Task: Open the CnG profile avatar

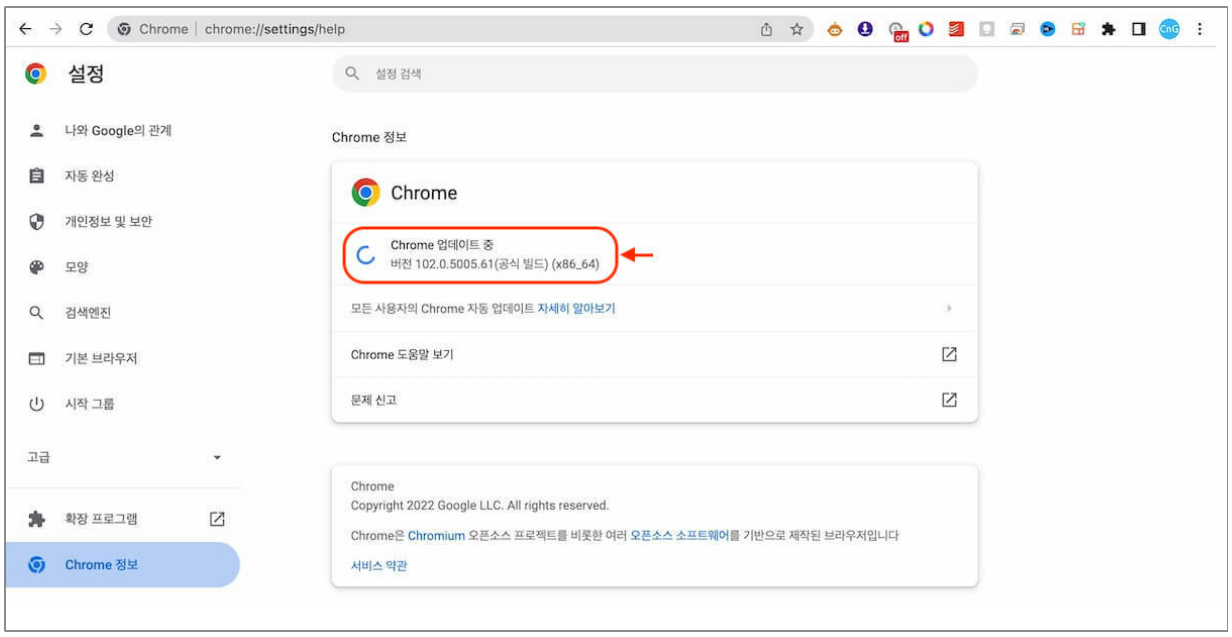Action: pos(1169,29)
